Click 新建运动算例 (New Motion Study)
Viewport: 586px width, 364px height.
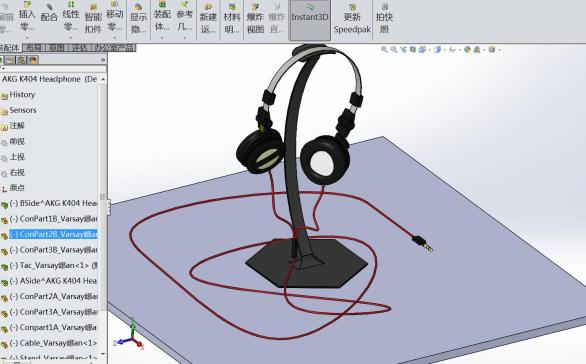coord(208,19)
